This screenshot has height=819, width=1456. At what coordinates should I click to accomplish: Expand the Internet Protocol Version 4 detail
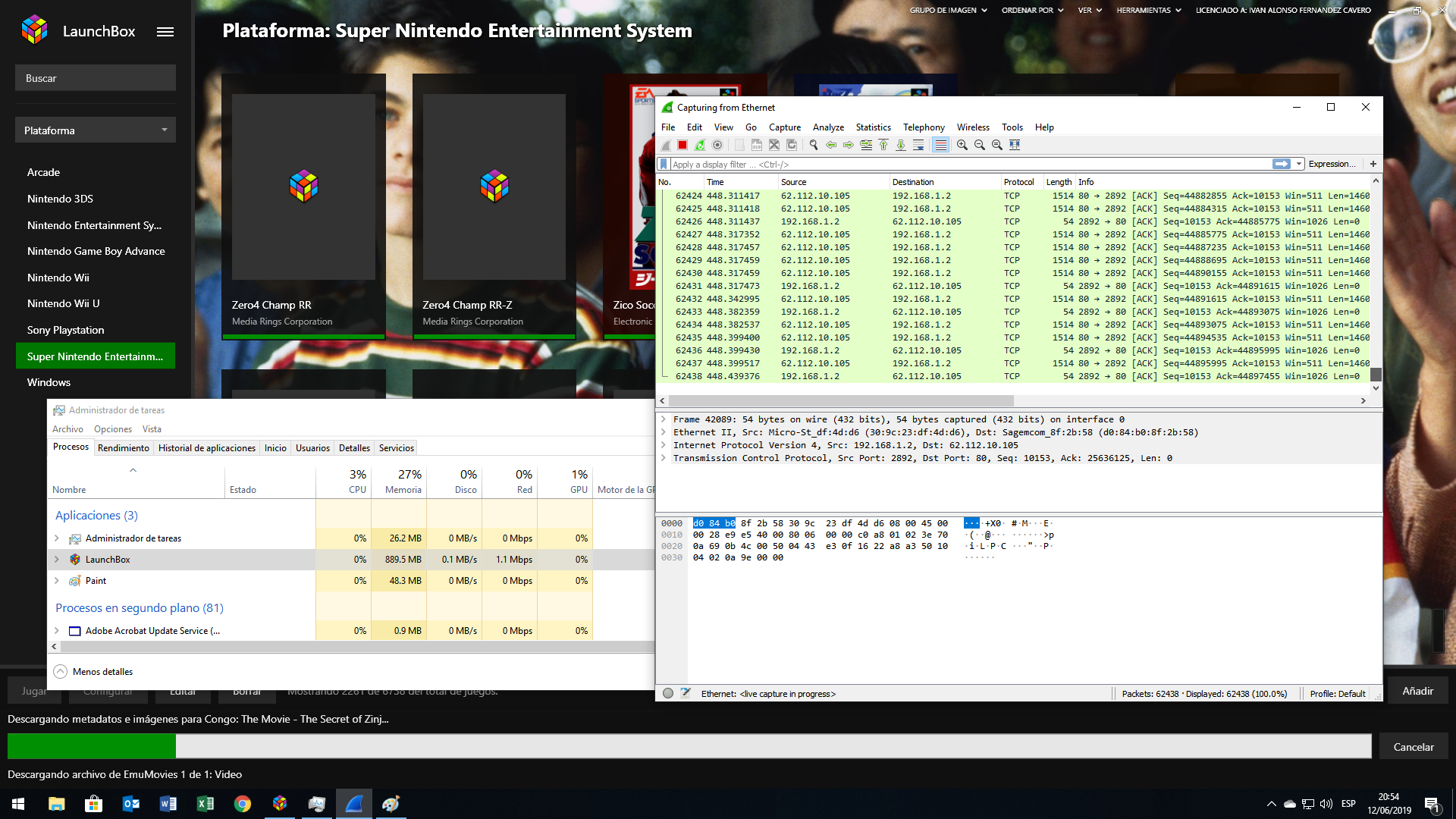coord(664,445)
